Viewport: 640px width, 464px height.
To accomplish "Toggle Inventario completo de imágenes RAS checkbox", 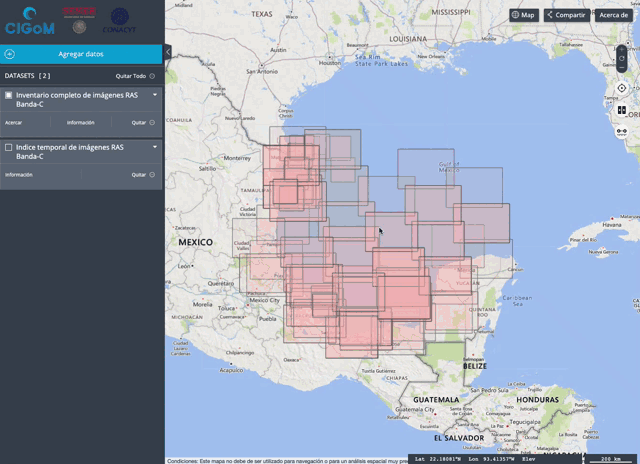I will click(9, 95).
